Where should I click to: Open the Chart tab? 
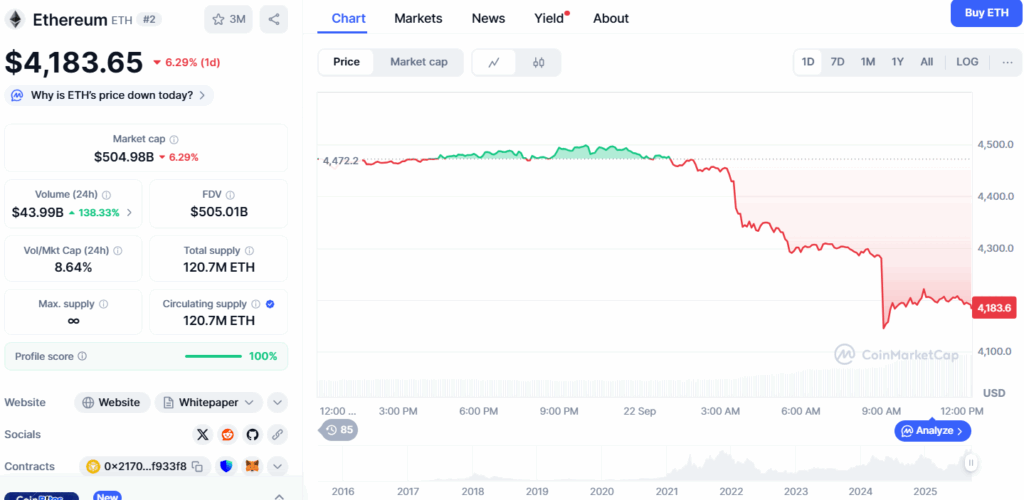[349, 18]
